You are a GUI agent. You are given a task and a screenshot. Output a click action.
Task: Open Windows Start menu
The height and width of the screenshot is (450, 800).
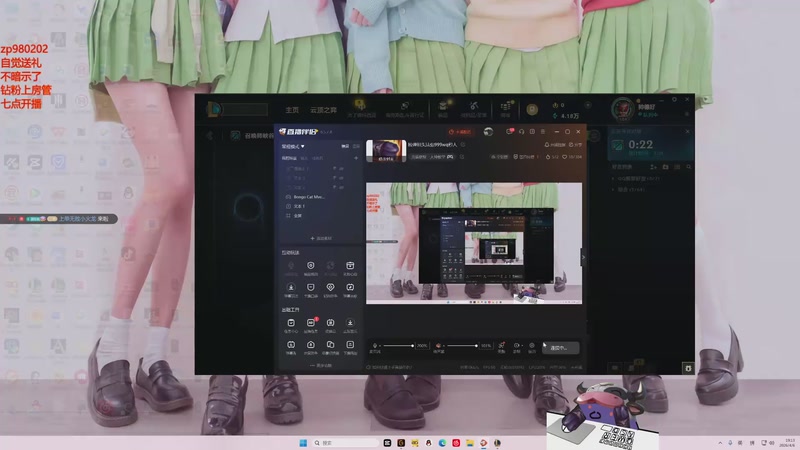[x=303, y=443]
